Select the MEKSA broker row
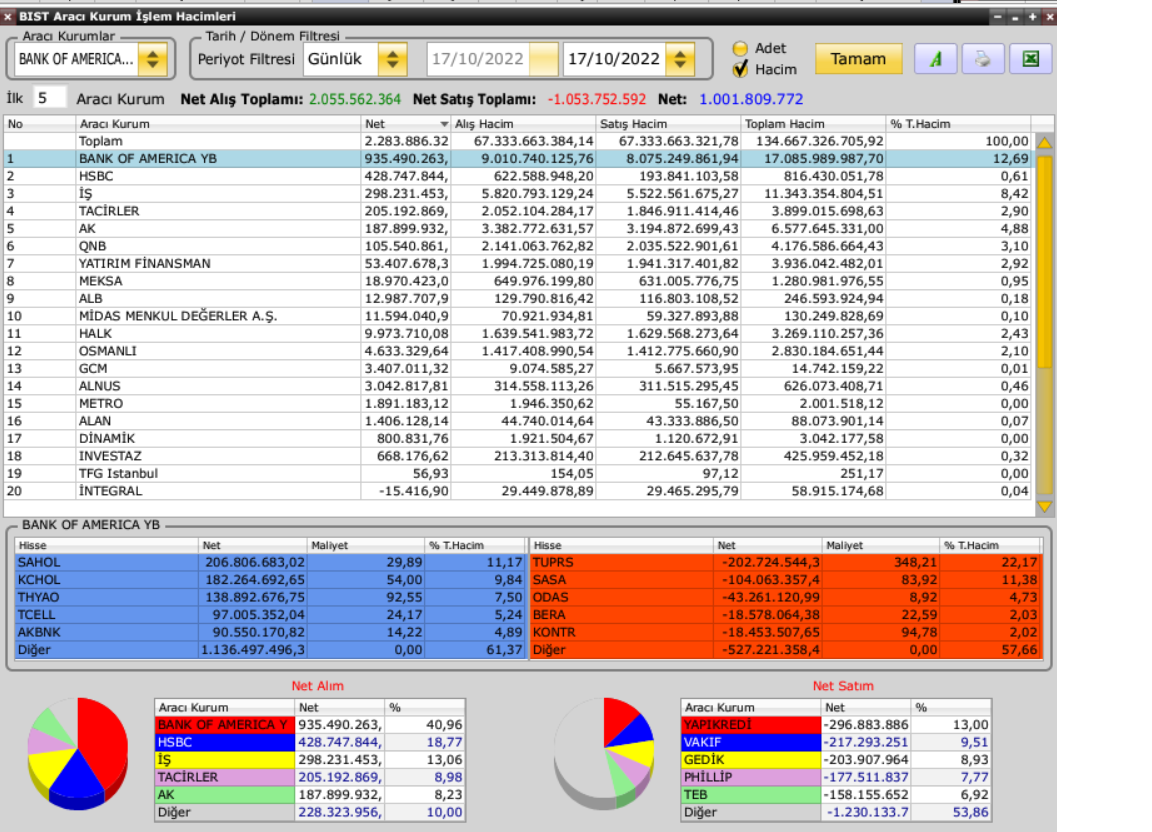Image resolution: width=1152 pixels, height=832 pixels. [x=518, y=281]
